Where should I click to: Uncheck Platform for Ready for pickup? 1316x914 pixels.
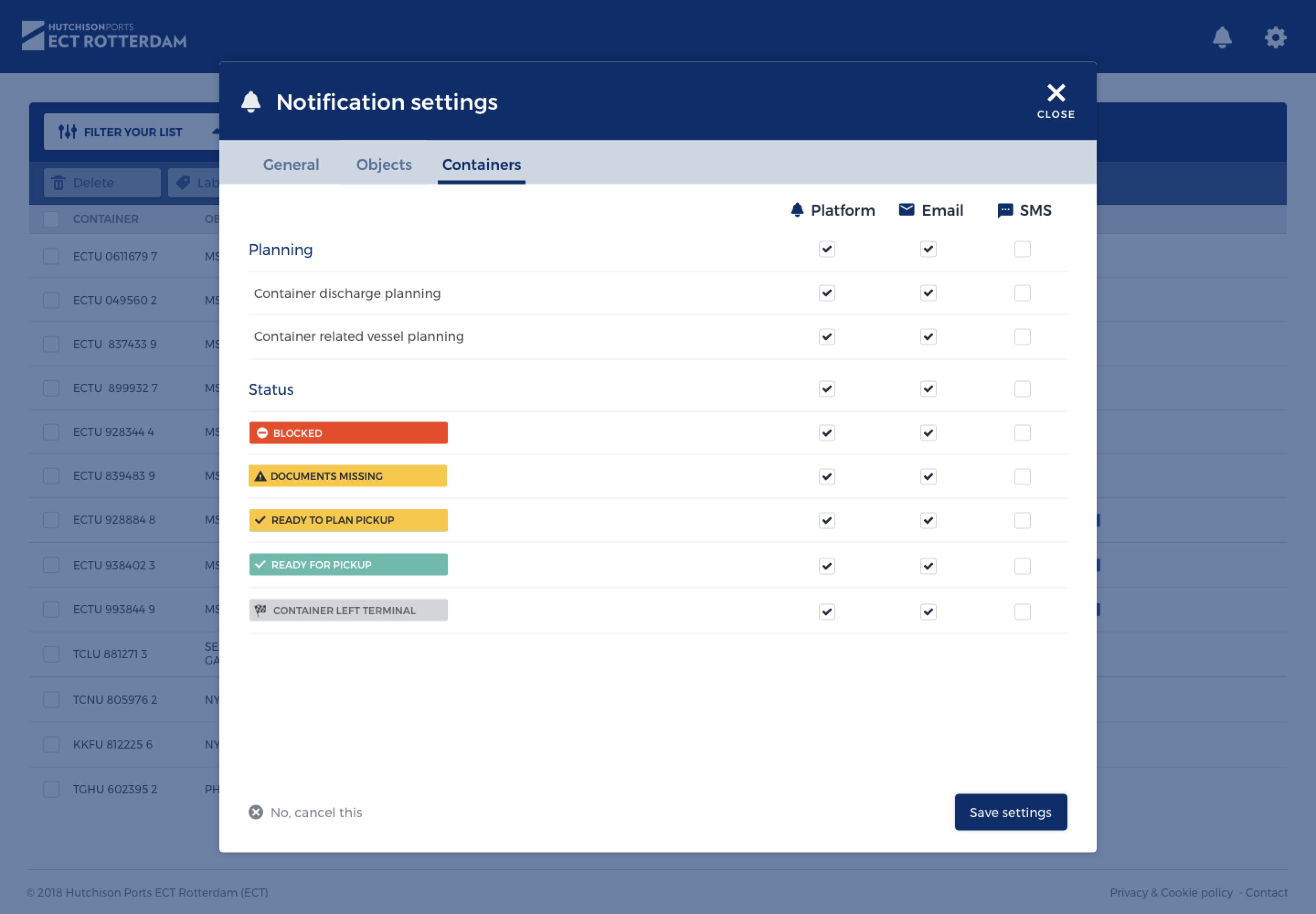(826, 566)
